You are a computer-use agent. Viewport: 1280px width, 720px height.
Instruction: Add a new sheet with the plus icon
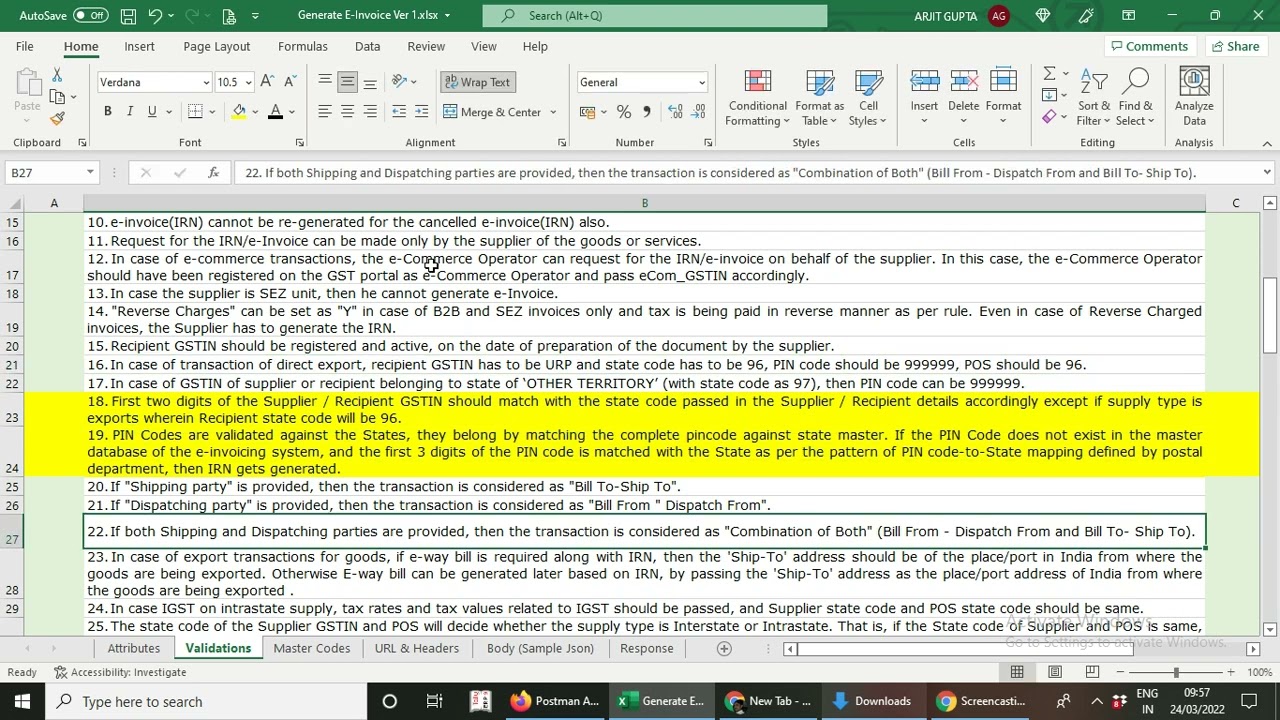724,648
